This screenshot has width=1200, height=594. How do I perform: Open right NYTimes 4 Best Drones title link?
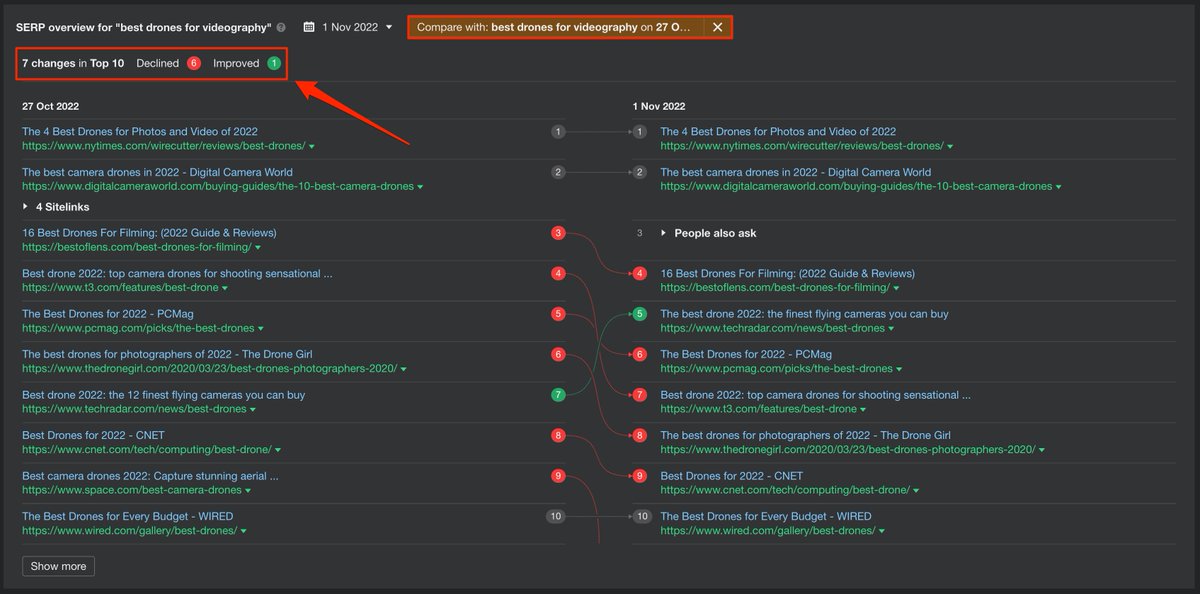click(x=778, y=131)
